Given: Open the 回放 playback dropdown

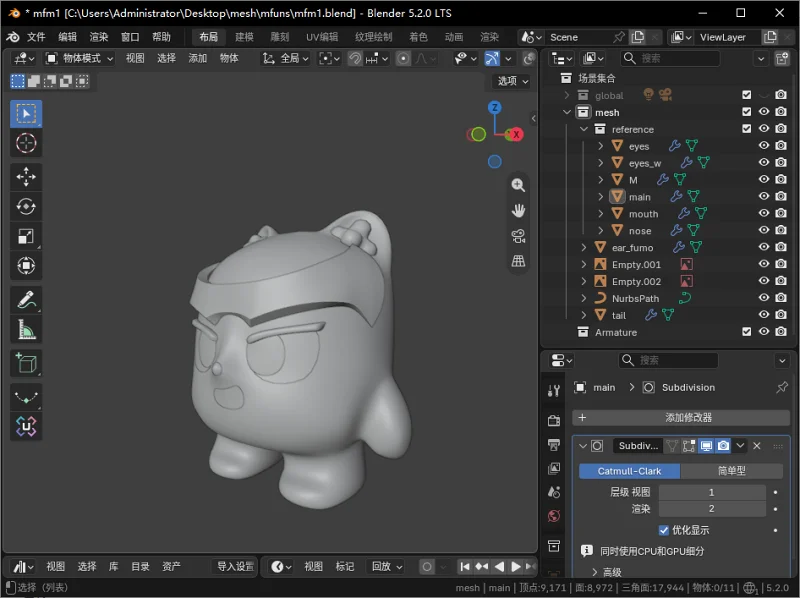Looking at the screenshot, I should pos(387,566).
